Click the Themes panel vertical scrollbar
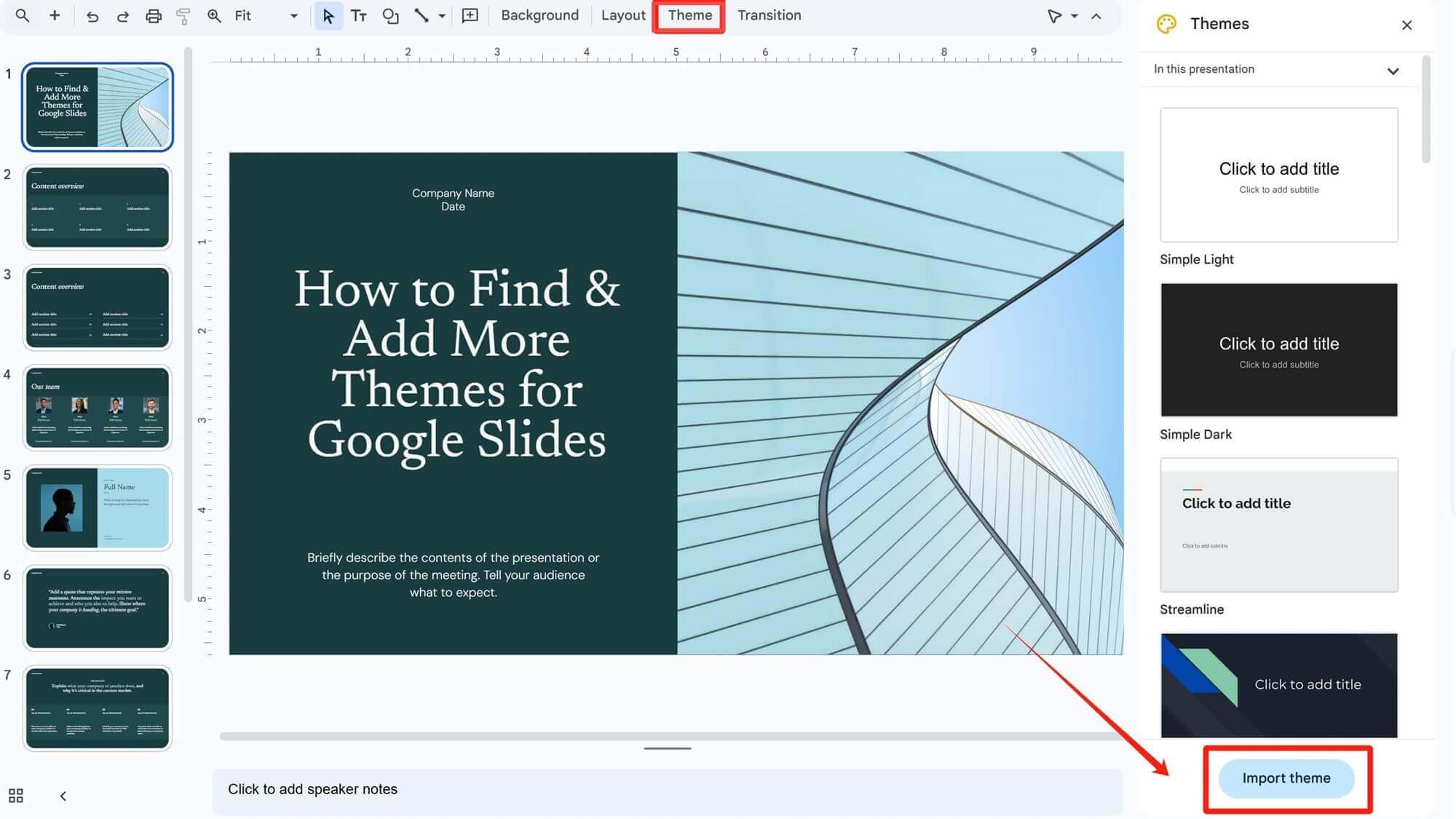Screen dimensions: 1456x819 1425,109
